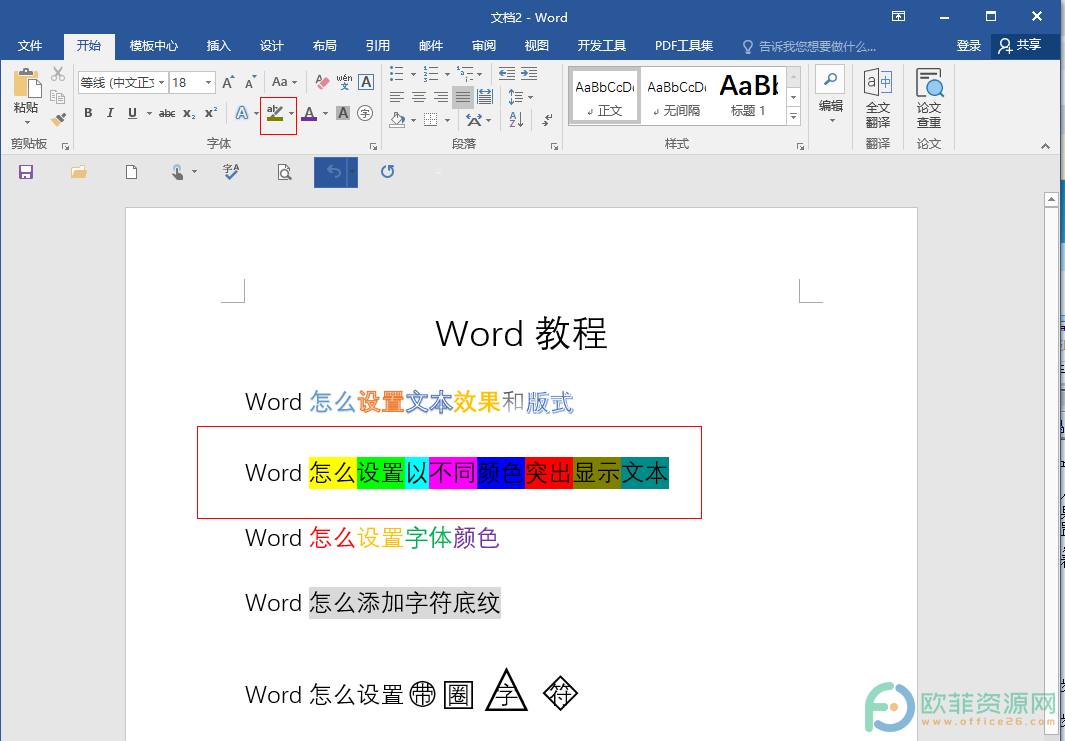Cut selection with the scissors icon

point(58,73)
